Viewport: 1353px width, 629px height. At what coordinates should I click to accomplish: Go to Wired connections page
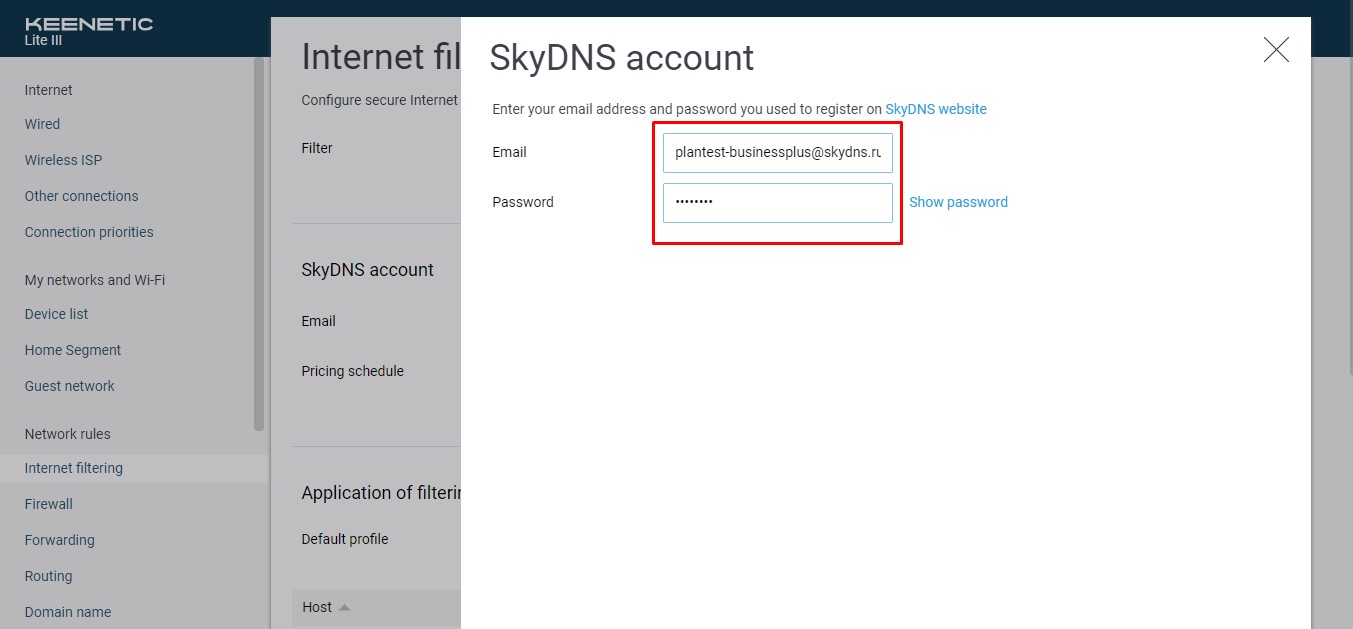(42, 124)
